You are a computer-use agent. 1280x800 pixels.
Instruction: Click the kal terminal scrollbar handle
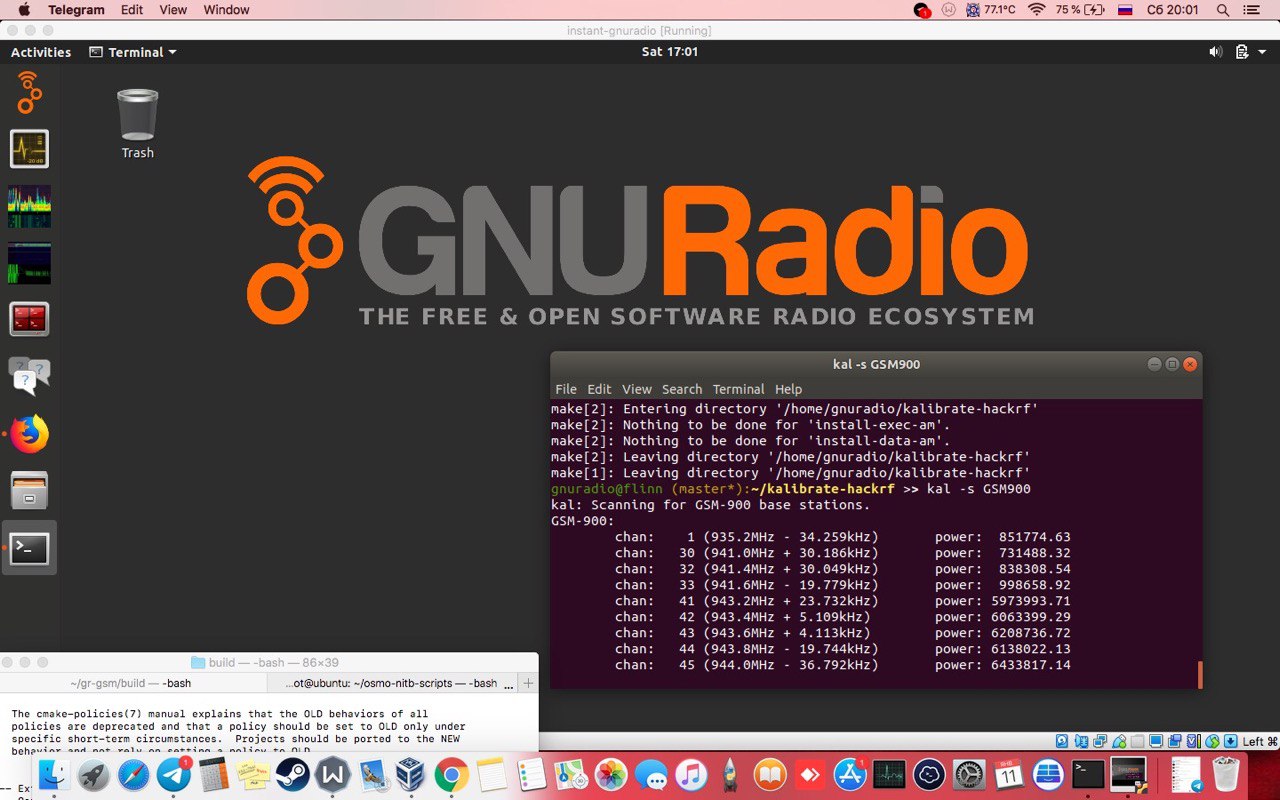pyautogui.click(x=1199, y=674)
